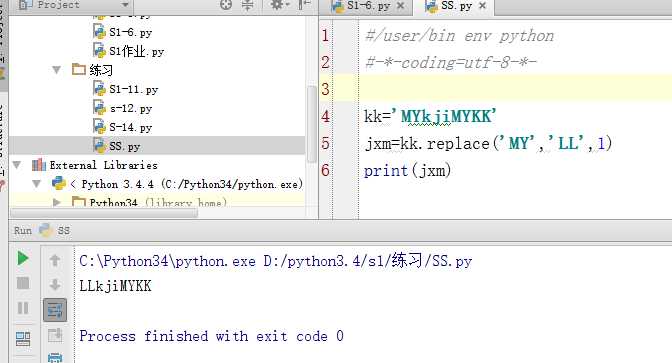The image size is (672, 363).
Task: Click the up arrow in the Run toolbar
Action: (x=55, y=260)
